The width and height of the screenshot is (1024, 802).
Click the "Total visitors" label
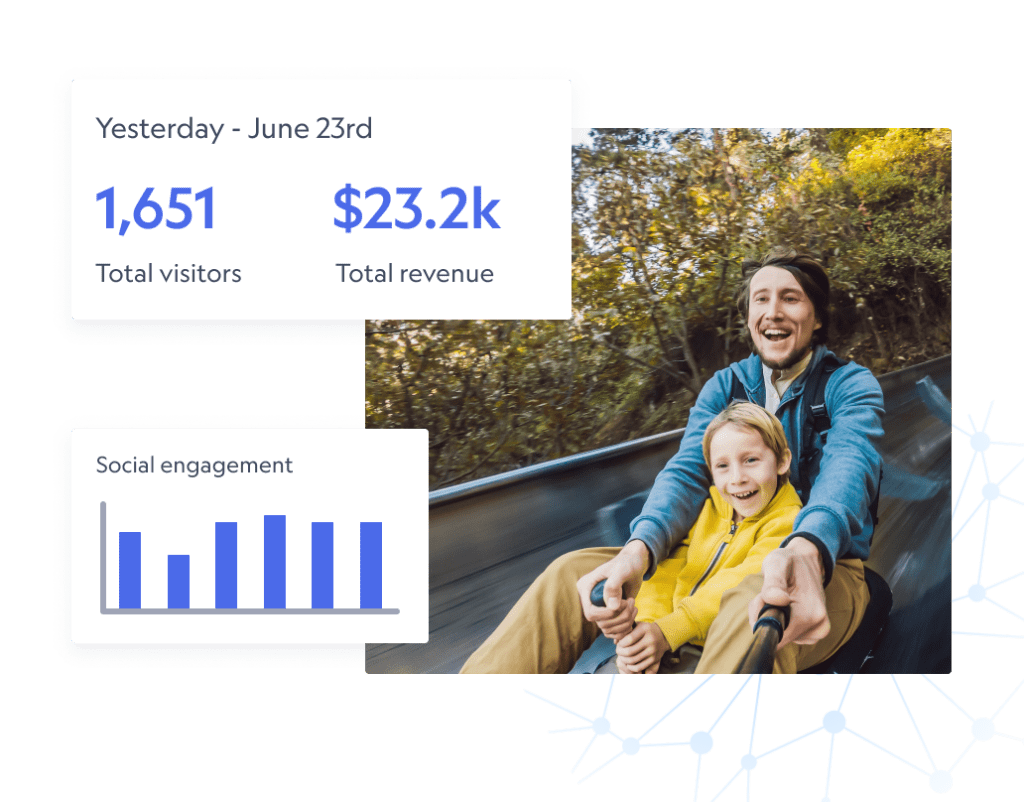coord(169,274)
